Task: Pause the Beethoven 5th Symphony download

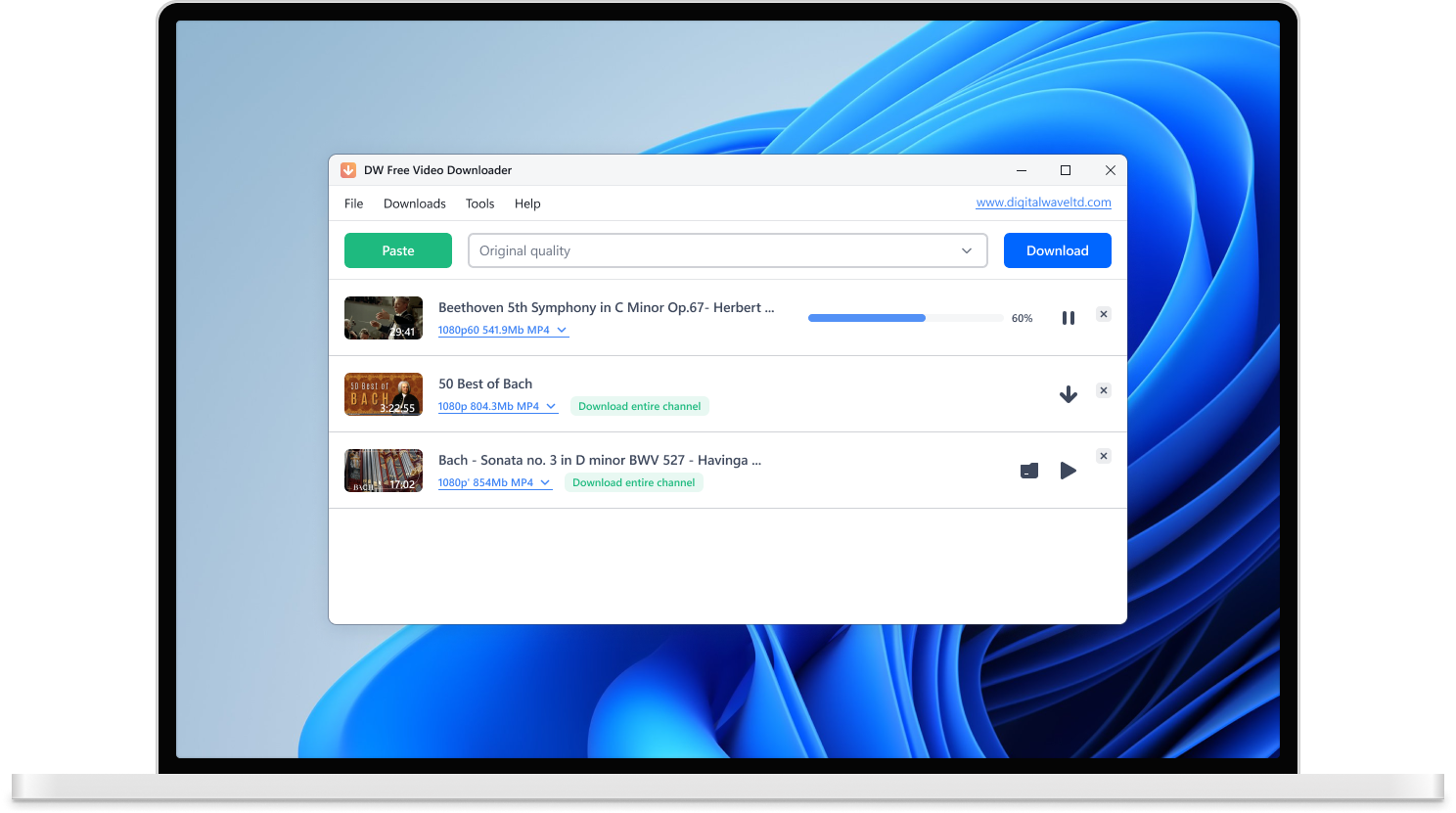Action: (x=1068, y=317)
